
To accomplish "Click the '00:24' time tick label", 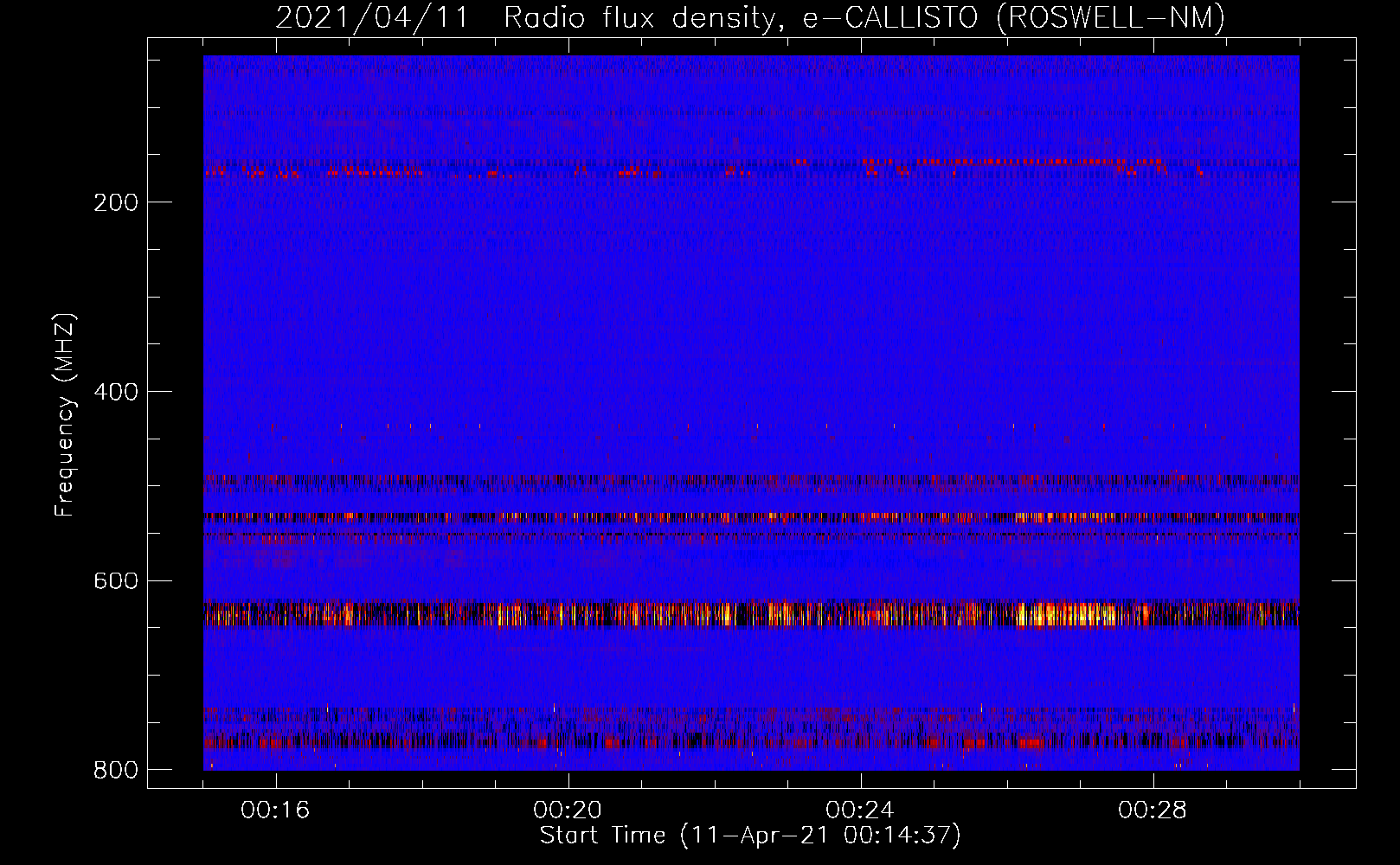I will [860, 811].
